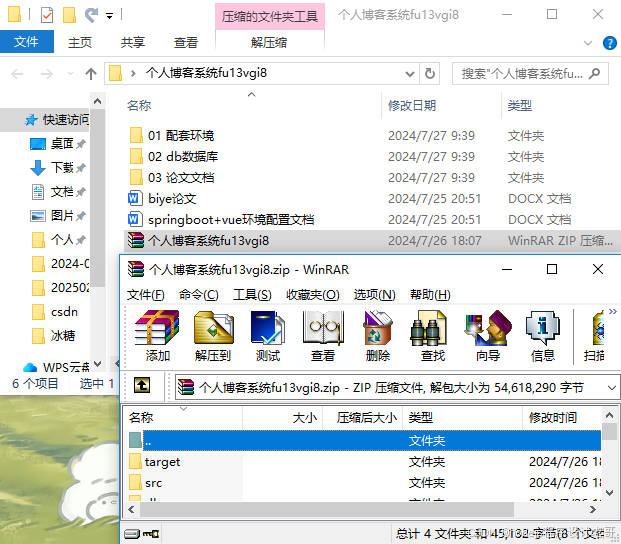The image size is (621, 544).
Task: Open WinRAR 选项(N) menu
Action: tap(375, 295)
